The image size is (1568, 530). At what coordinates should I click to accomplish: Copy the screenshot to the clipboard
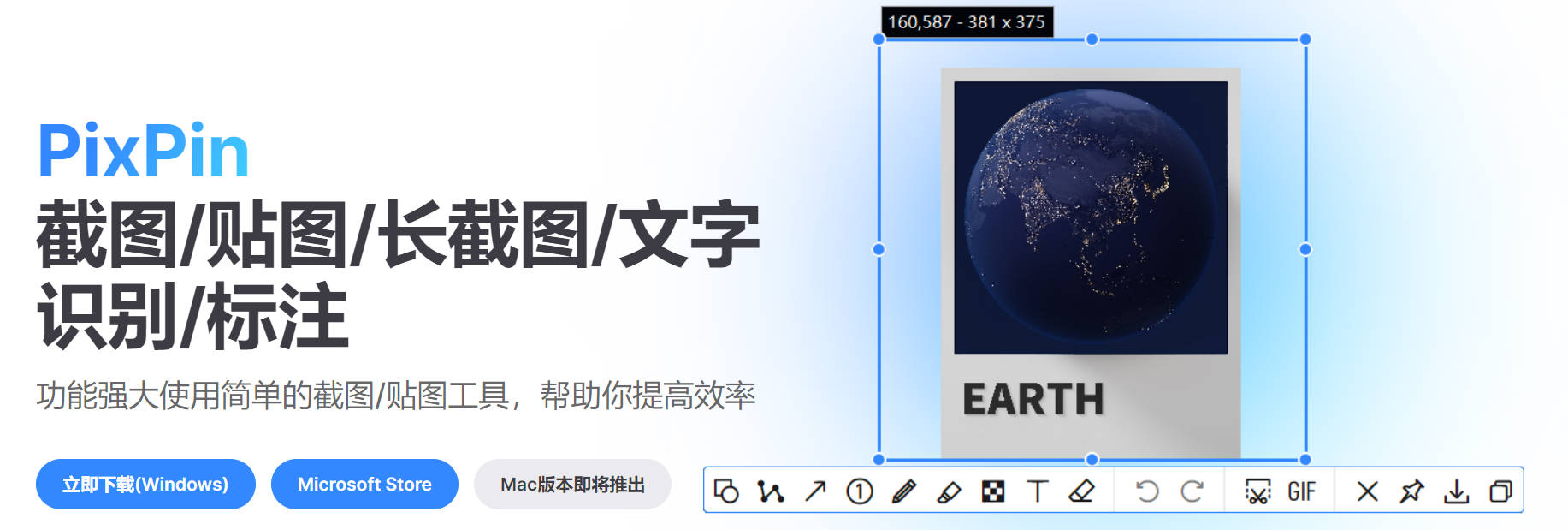(x=1500, y=491)
